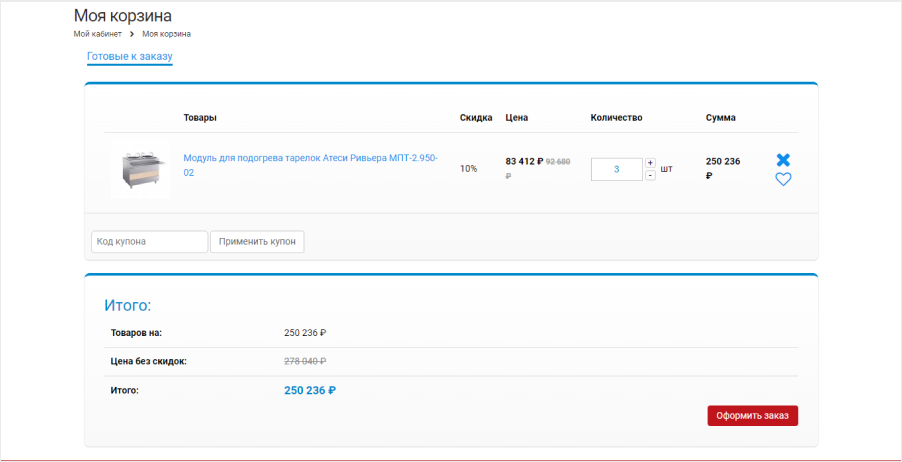Decrease quantity with the minus button

tap(650, 175)
